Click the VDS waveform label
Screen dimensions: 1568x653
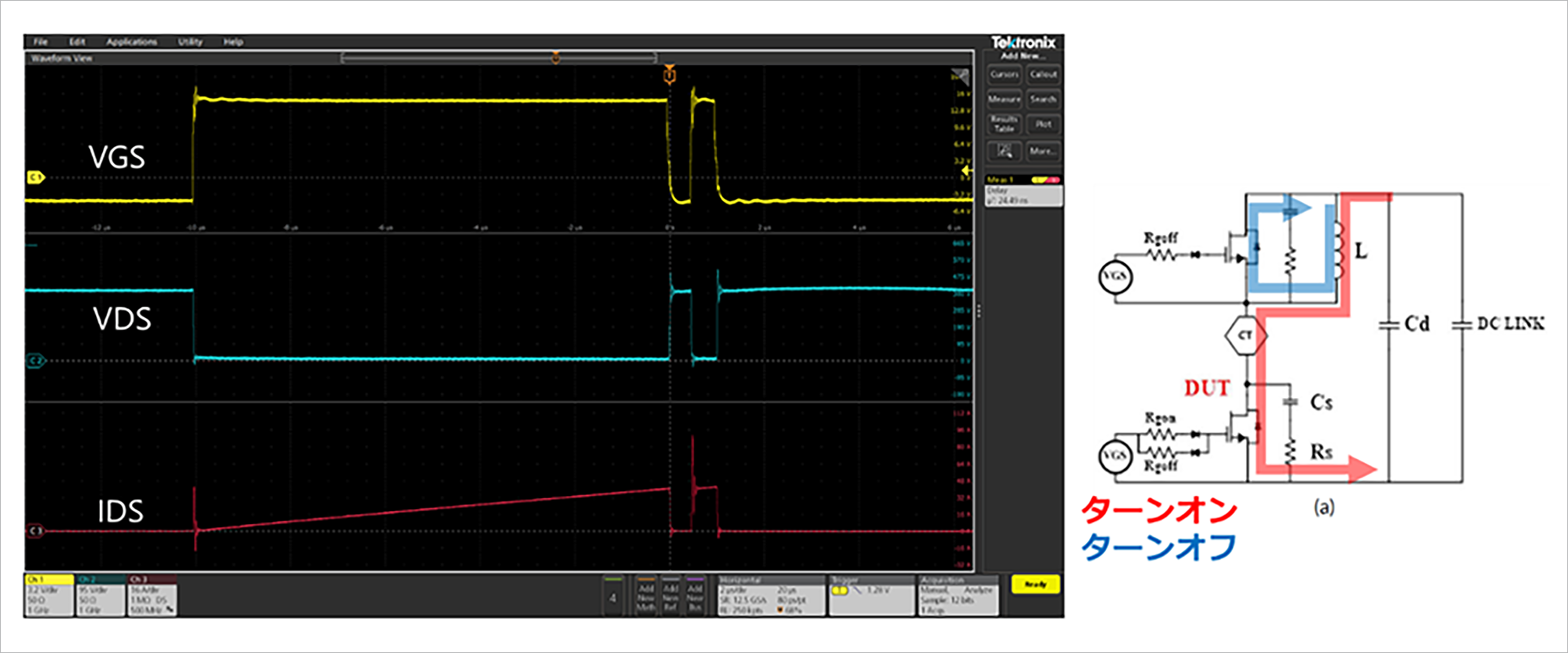pos(122,319)
